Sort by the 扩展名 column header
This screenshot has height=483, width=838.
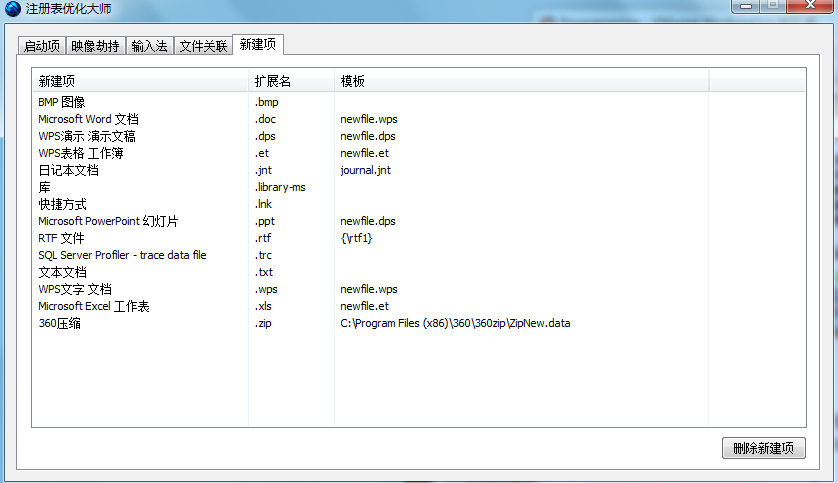[291, 81]
